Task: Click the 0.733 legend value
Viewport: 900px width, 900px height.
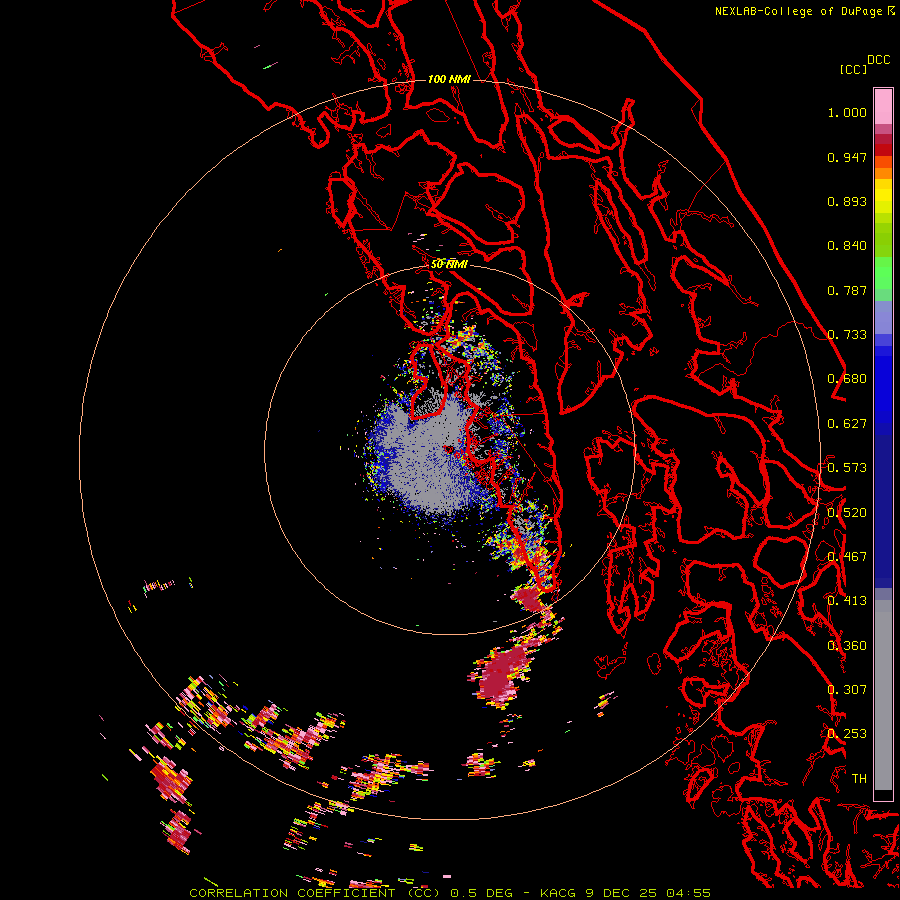Action: tap(847, 335)
